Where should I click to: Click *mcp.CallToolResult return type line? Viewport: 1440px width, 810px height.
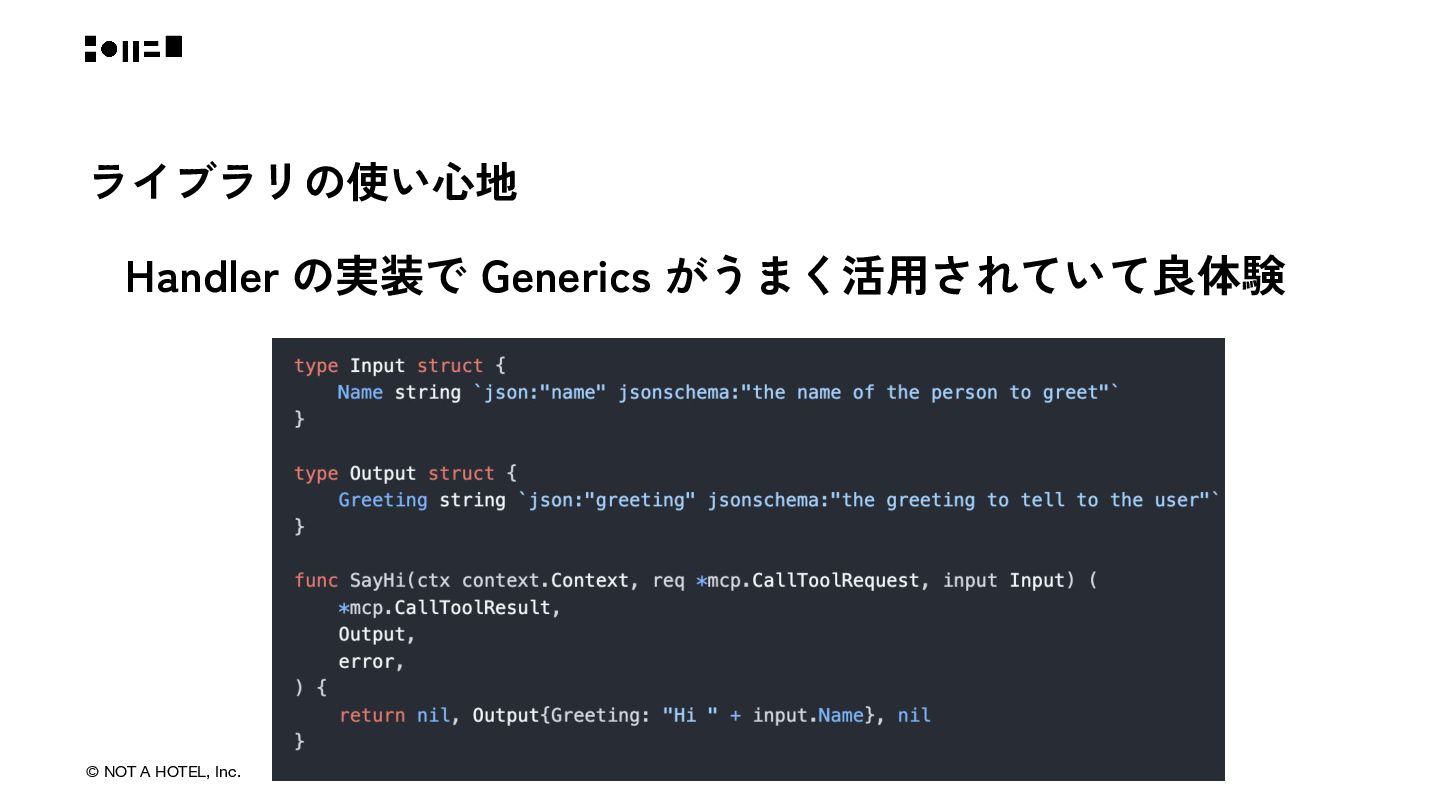click(x=449, y=607)
